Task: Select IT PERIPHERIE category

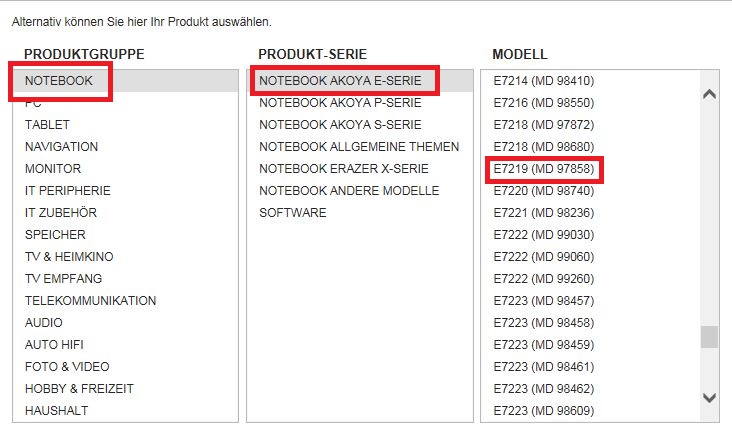Action: point(68,191)
